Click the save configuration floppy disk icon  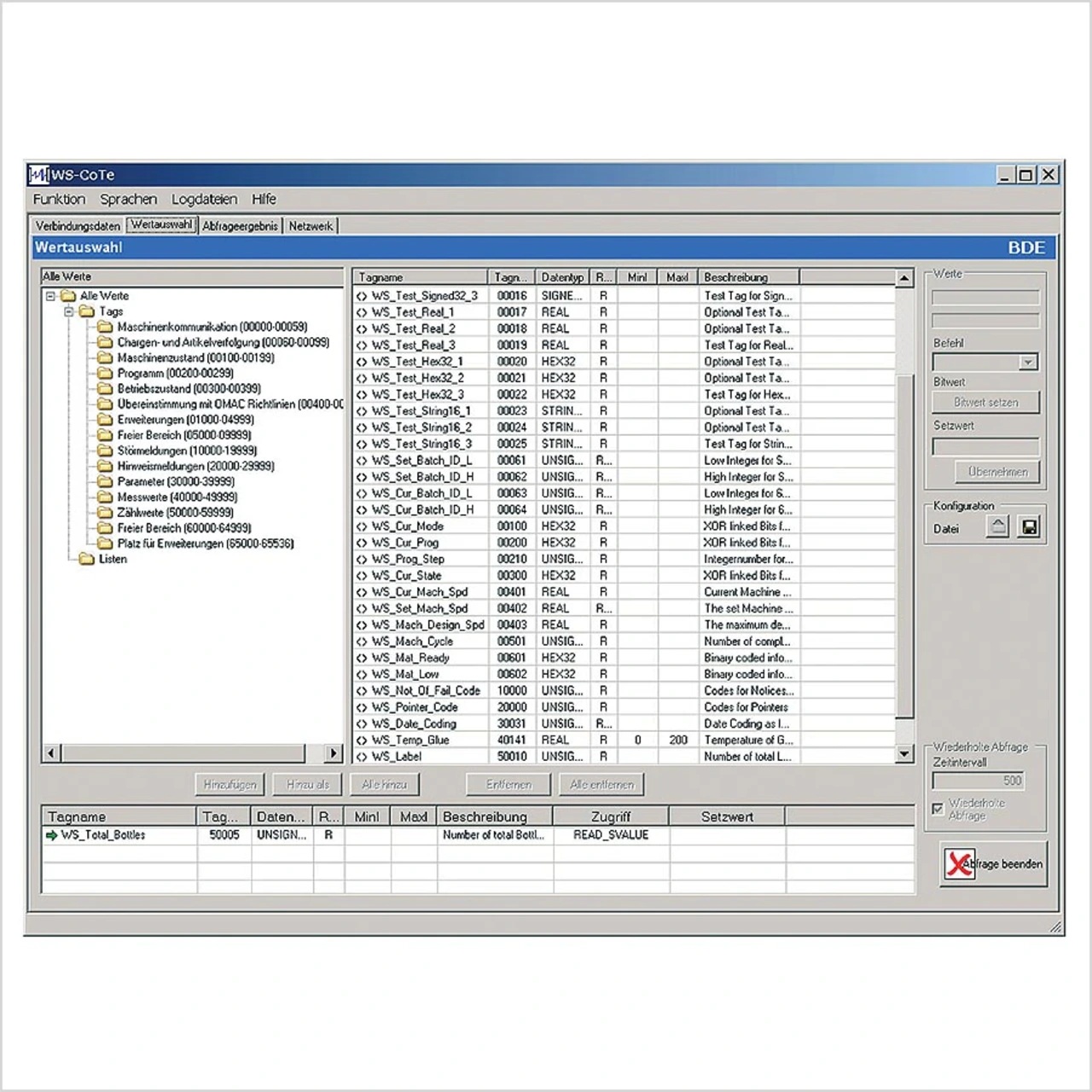click(1030, 527)
